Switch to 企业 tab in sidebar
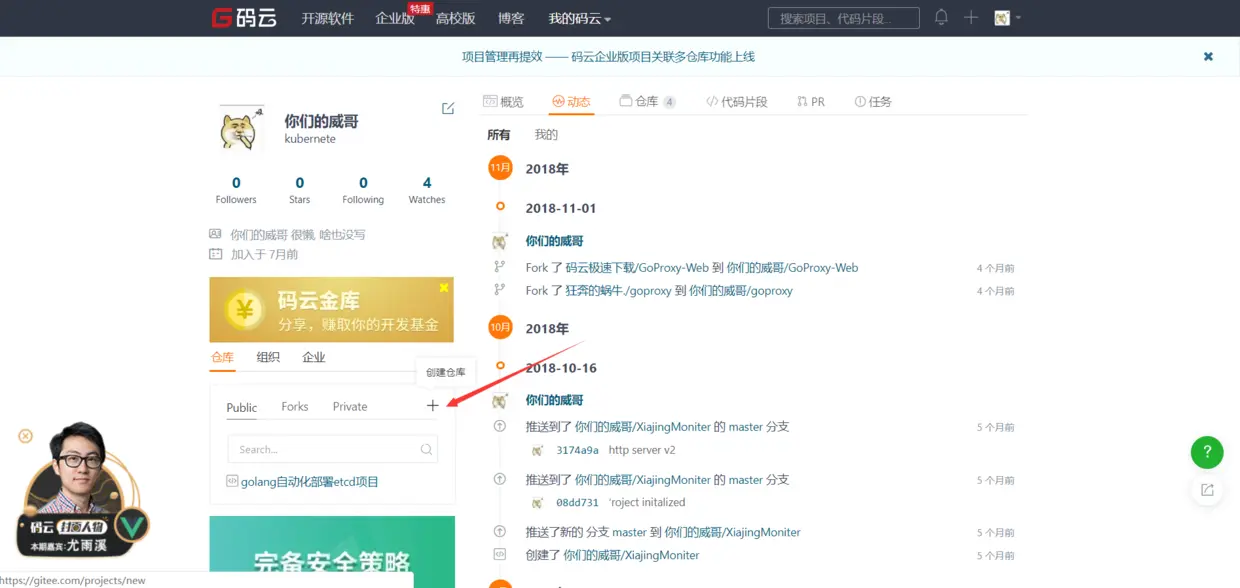This screenshot has width=1240, height=588. click(x=314, y=357)
